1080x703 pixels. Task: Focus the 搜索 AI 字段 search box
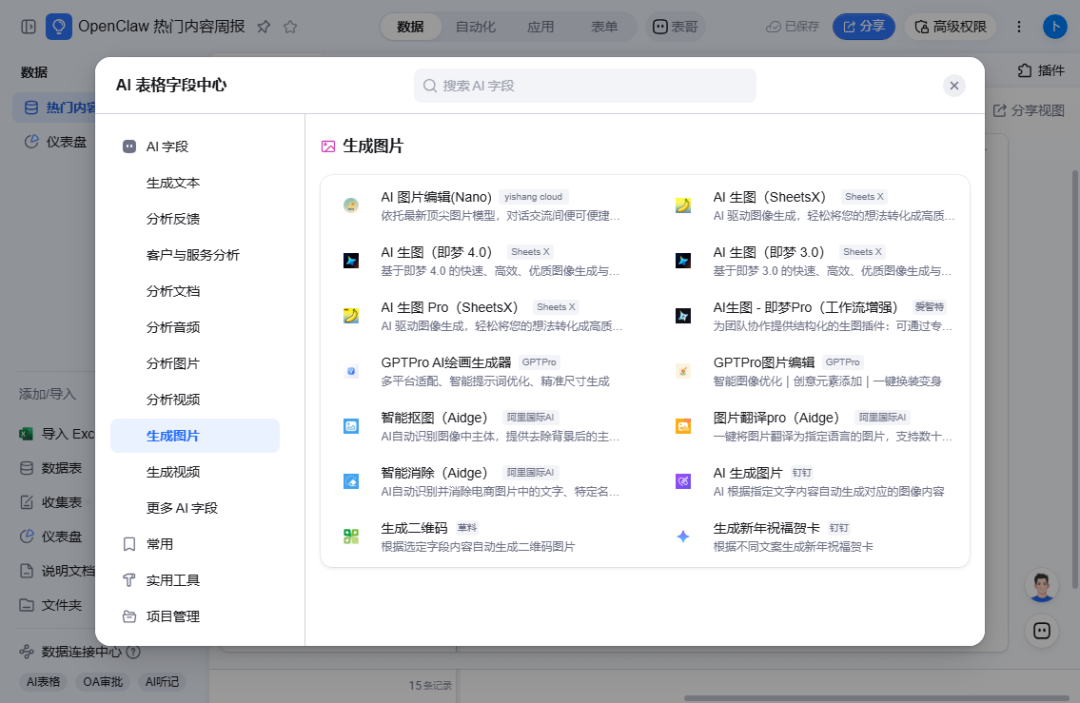click(585, 85)
